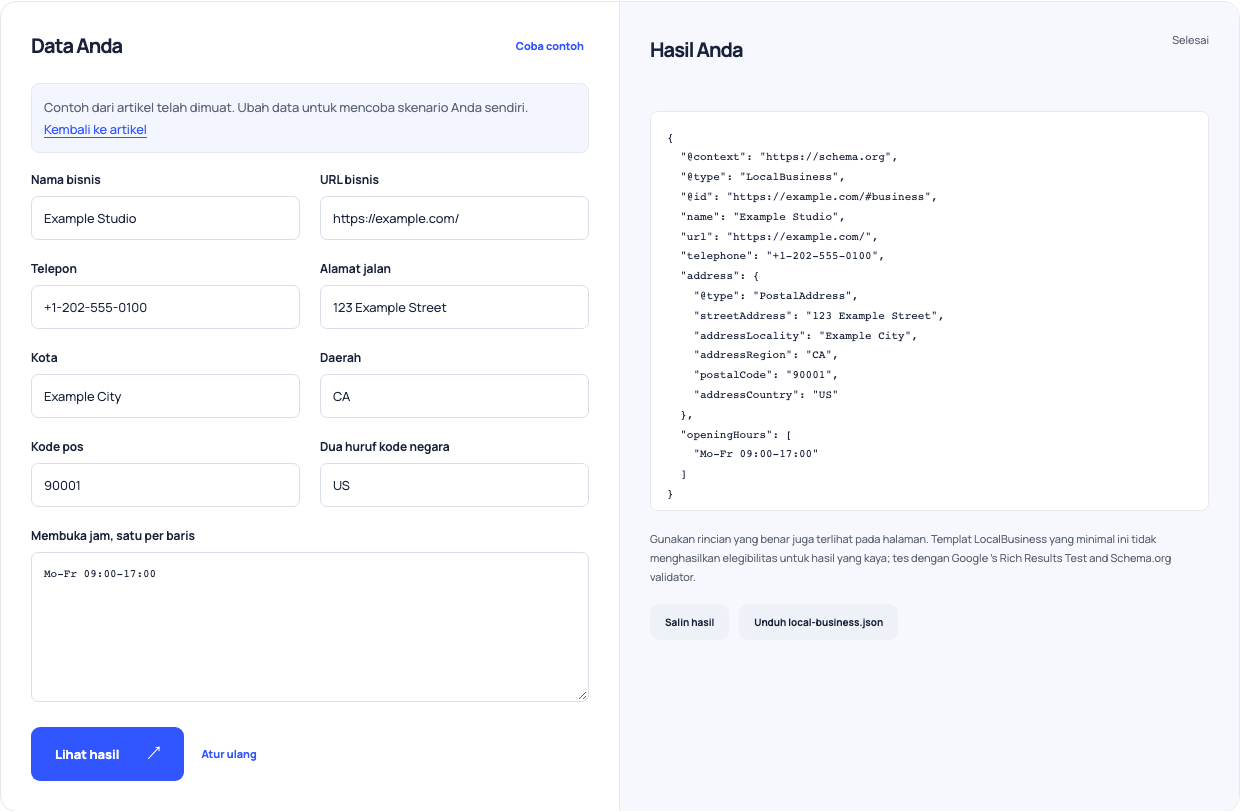Screen dimensions: 1240x812
Task: Open the Kembali ke artikel link
Action: point(95,130)
